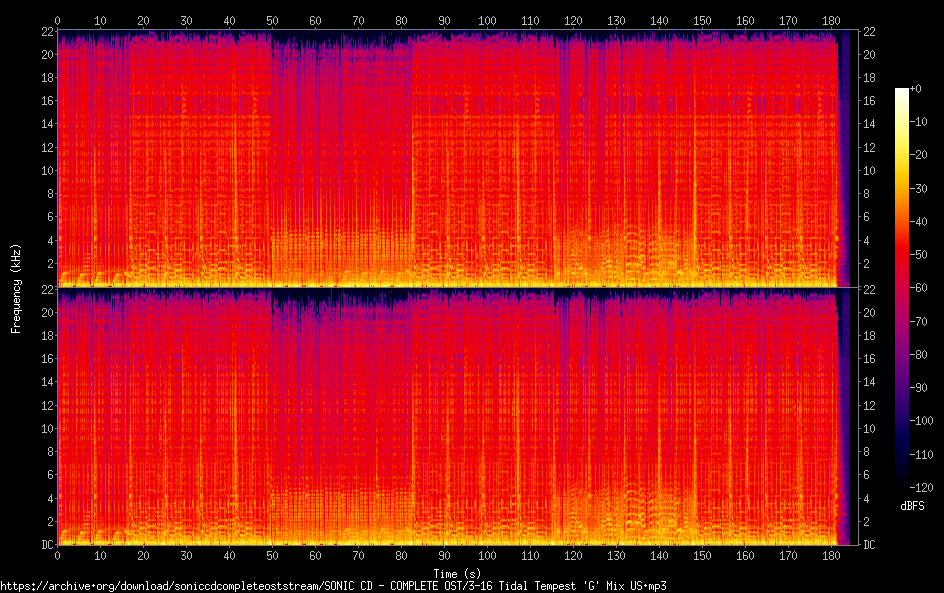Click the 50 second tick on the top axis

(x=272, y=20)
